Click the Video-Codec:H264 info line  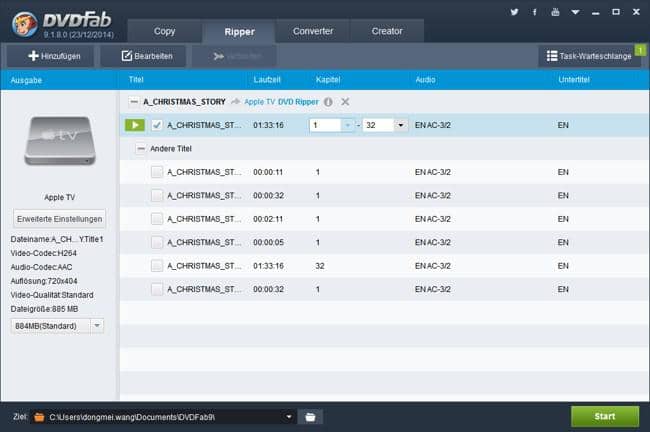tap(44, 253)
